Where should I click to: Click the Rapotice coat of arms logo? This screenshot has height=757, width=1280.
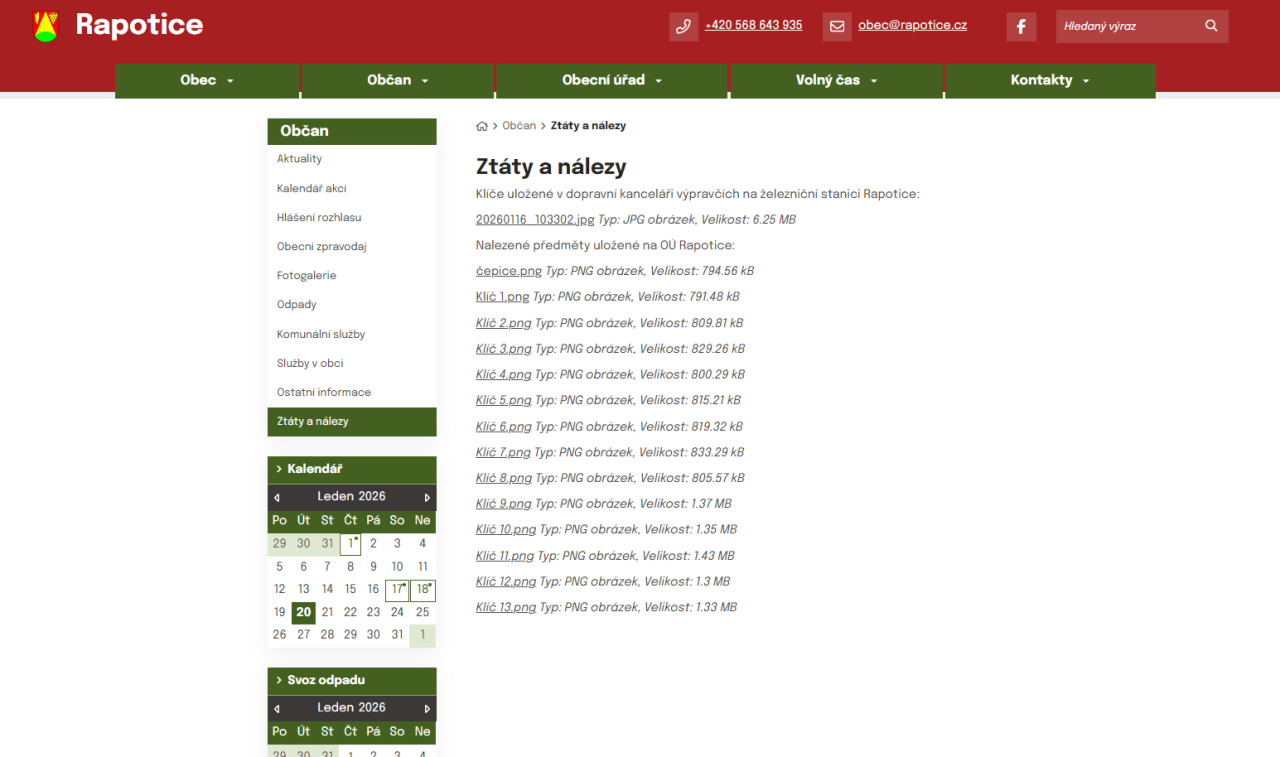pyautogui.click(x=46, y=26)
